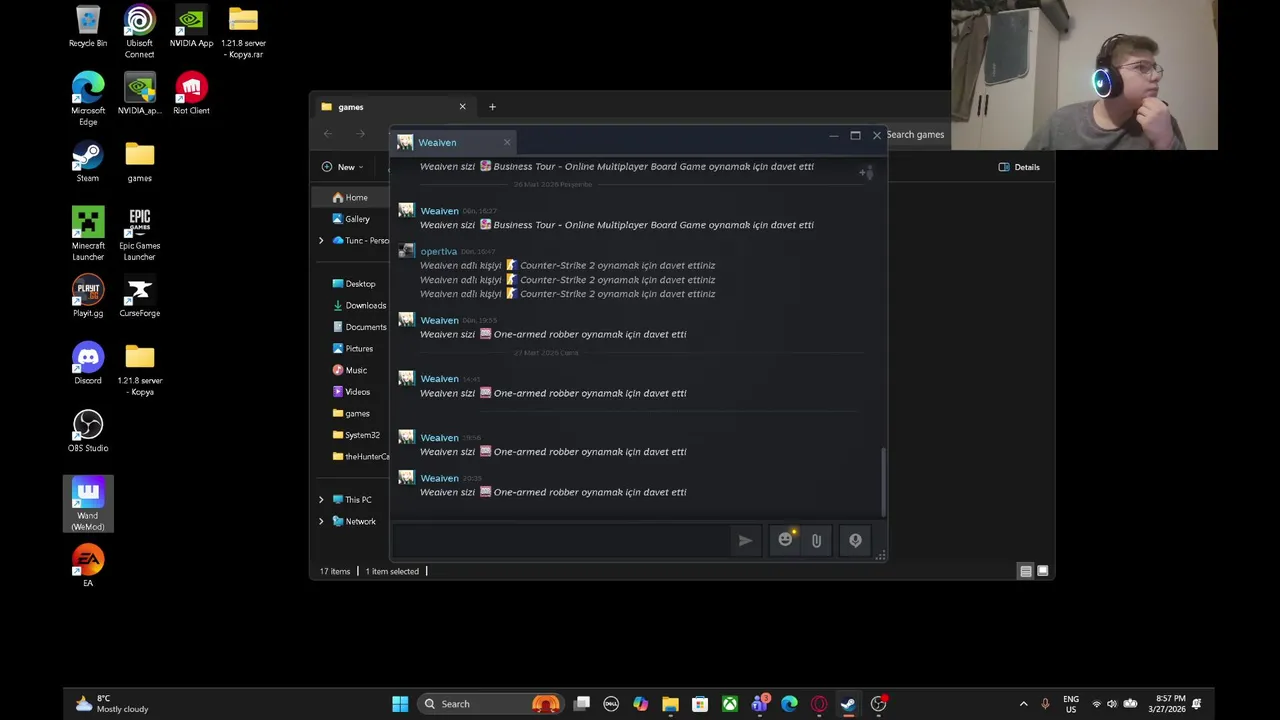Screen dimensions: 1280x720
Task: Open Recycle Bin desktop icon
Action: pyautogui.click(x=88, y=27)
